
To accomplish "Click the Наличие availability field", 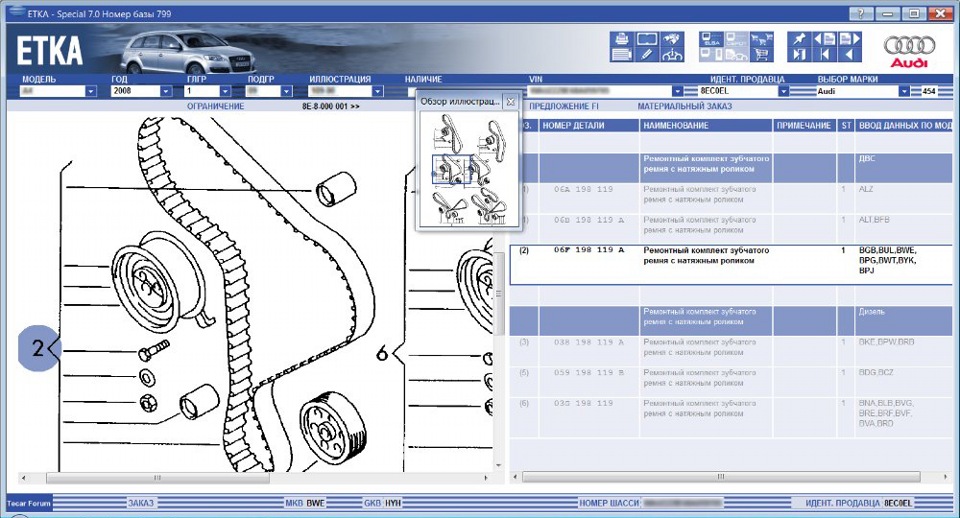I will 411,91.
